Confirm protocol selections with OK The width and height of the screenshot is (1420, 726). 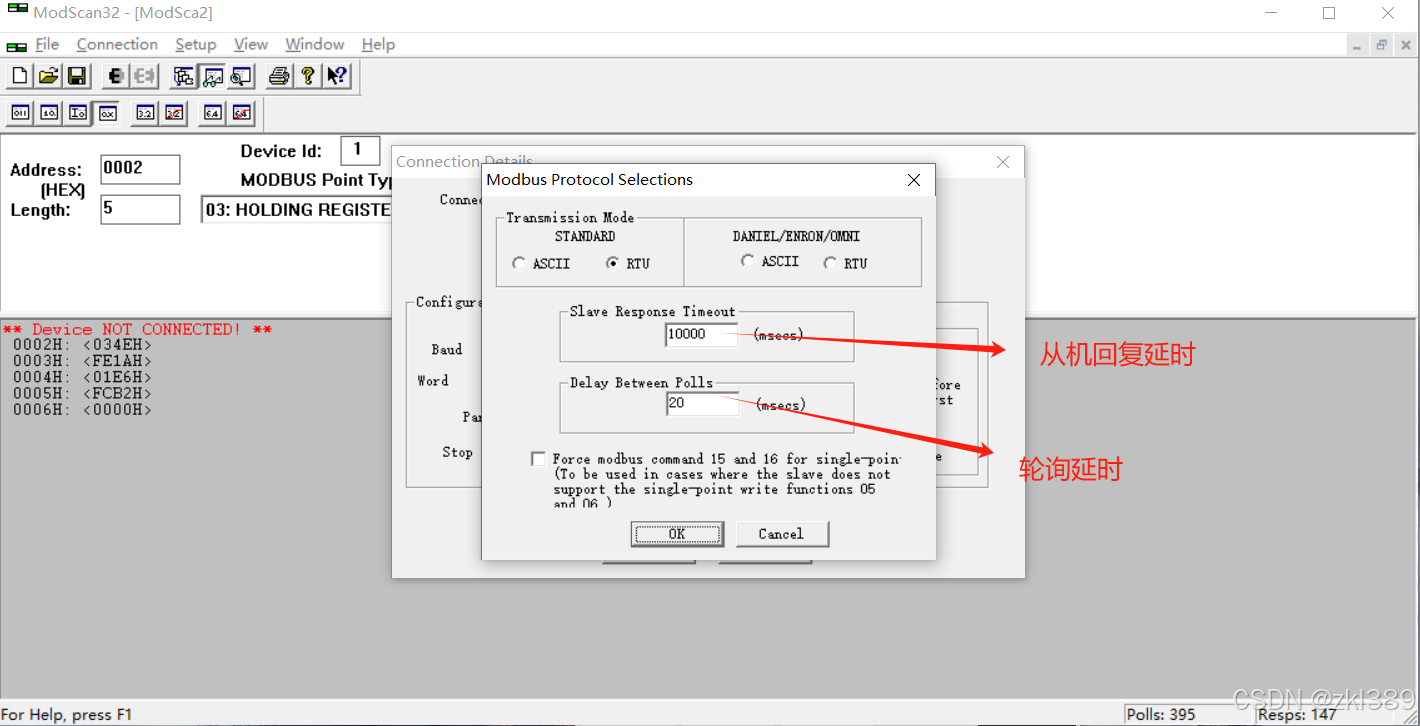tap(677, 533)
